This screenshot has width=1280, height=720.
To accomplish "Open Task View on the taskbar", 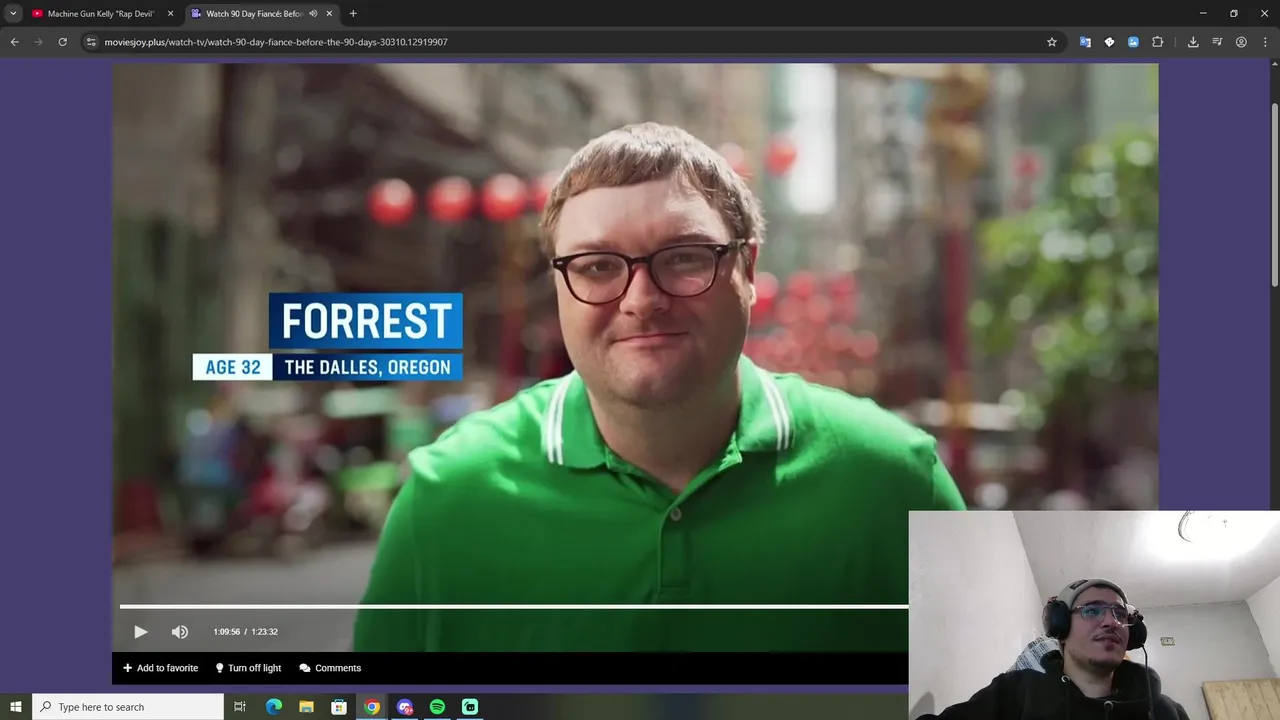I will click(240, 707).
